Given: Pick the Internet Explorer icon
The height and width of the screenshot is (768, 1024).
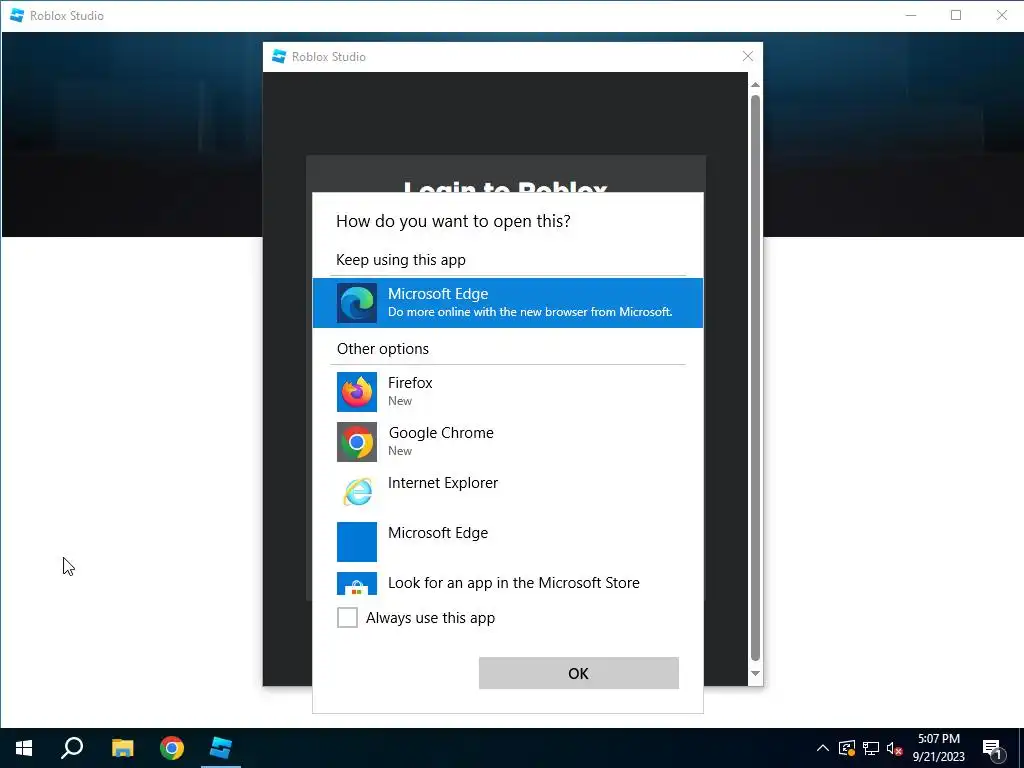Looking at the screenshot, I should pyautogui.click(x=357, y=492).
